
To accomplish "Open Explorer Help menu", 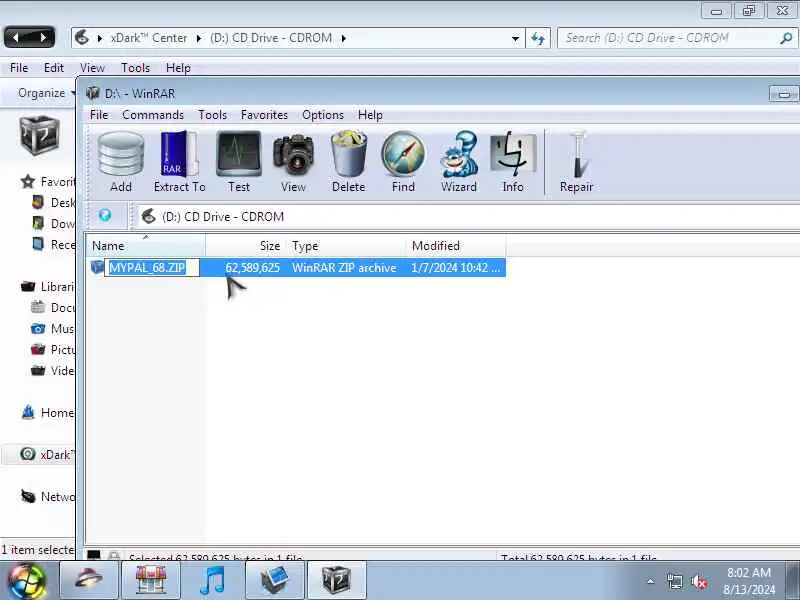I will [x=178, y=67].
